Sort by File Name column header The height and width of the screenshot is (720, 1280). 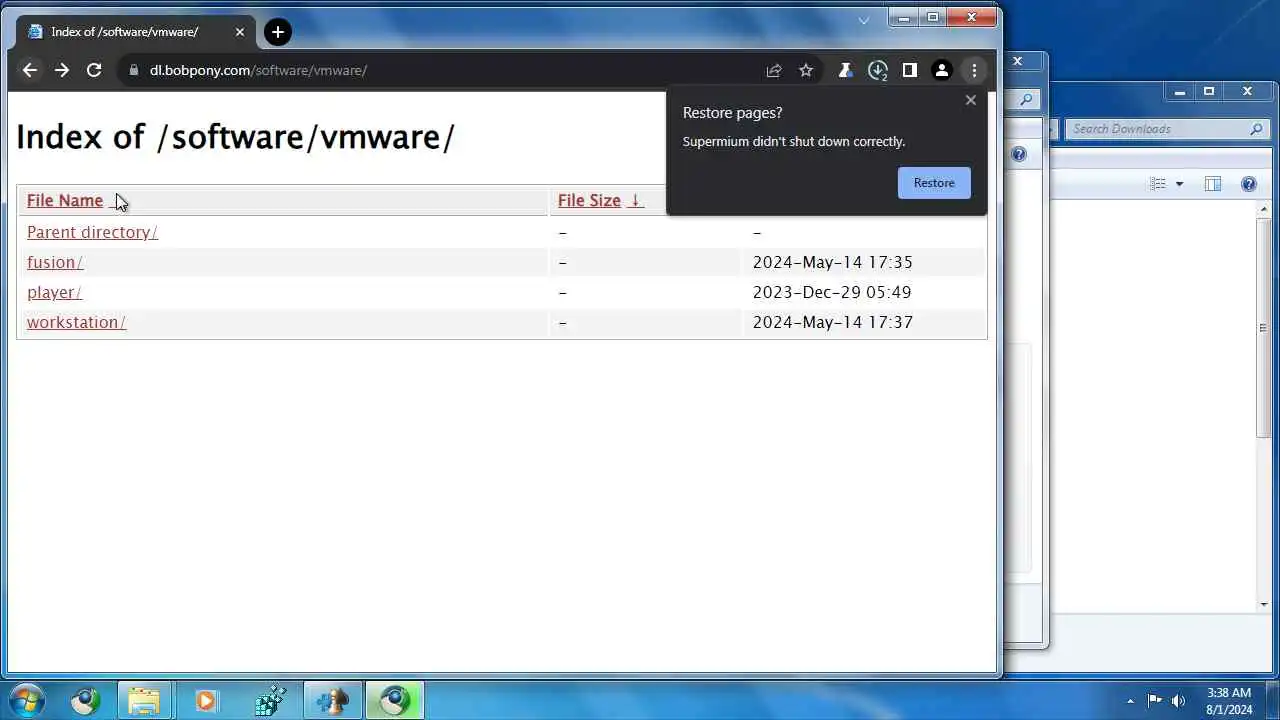point(65,200)
